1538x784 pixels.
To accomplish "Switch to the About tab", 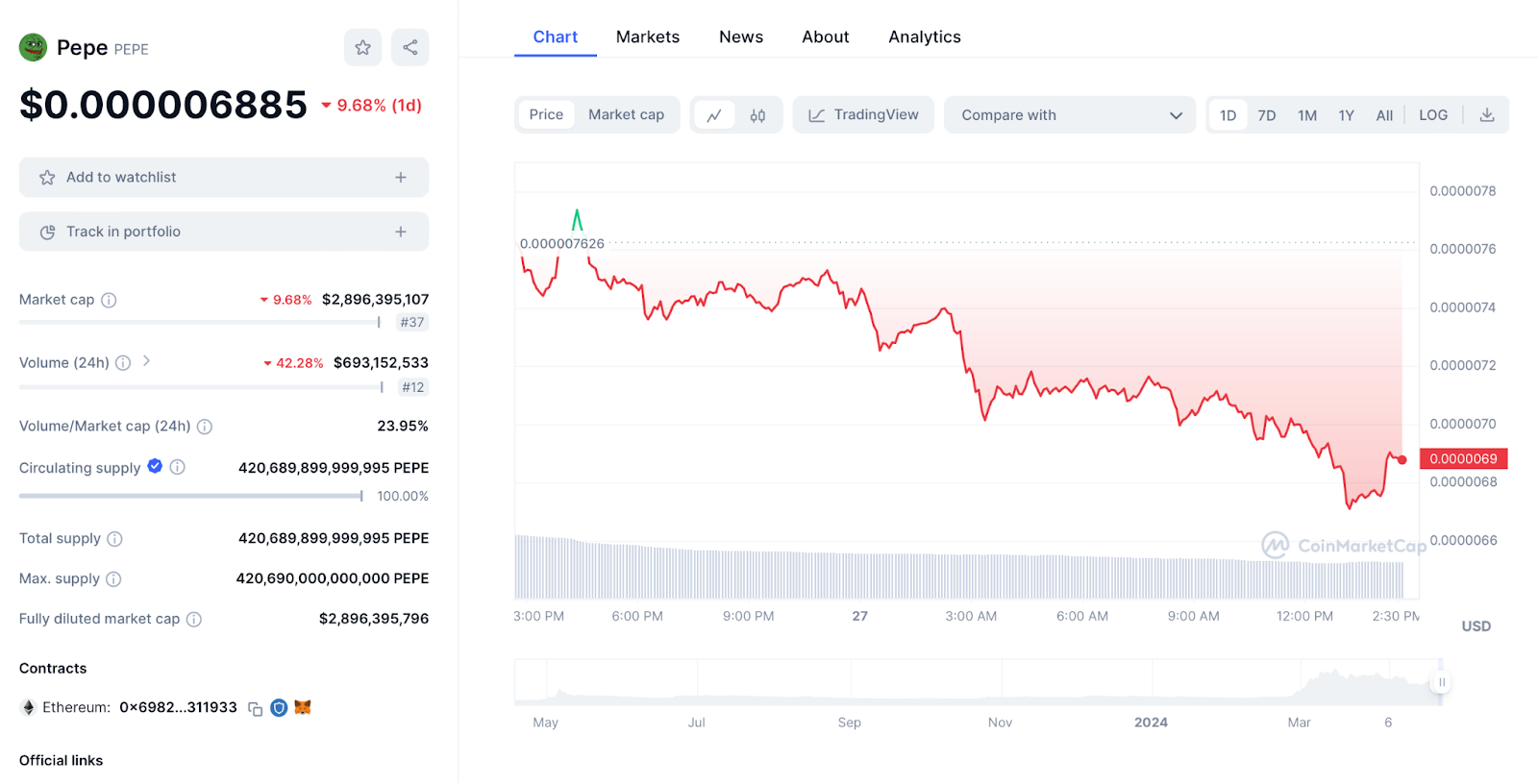I will click(826, 37).
